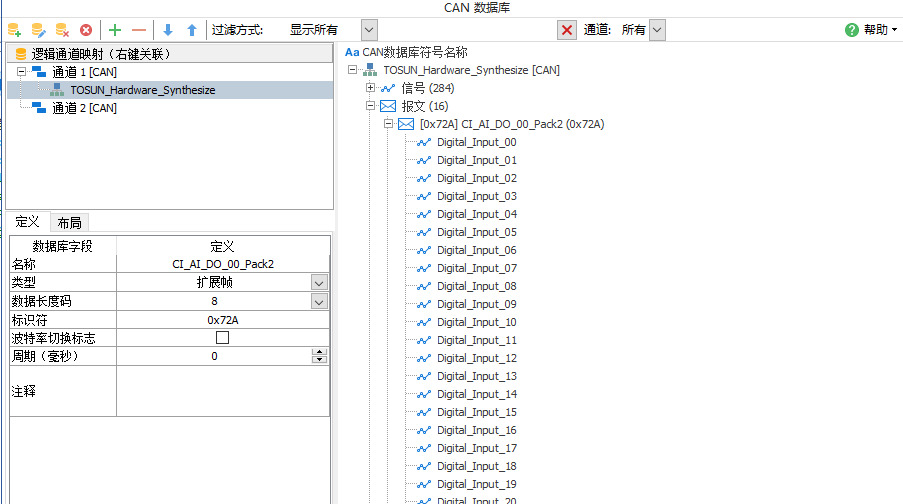Open the 数据长度码 dropdown
This screenshot has width=903, height=504.
(319, 301)
